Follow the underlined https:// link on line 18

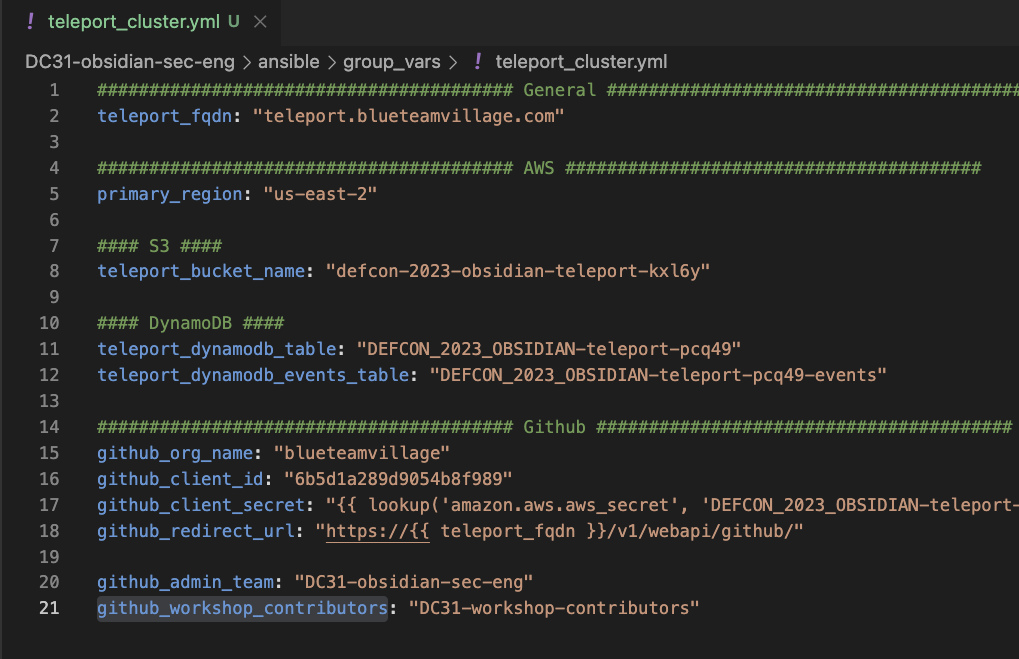[377, 532]
